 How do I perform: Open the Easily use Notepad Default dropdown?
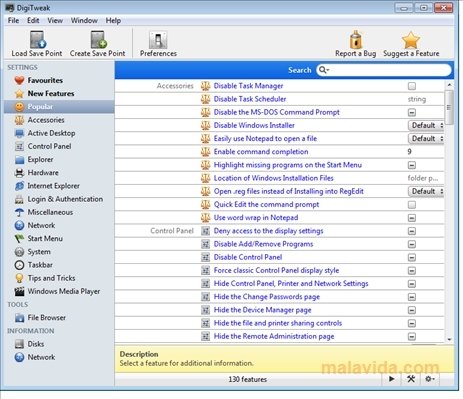coord(426,139)
